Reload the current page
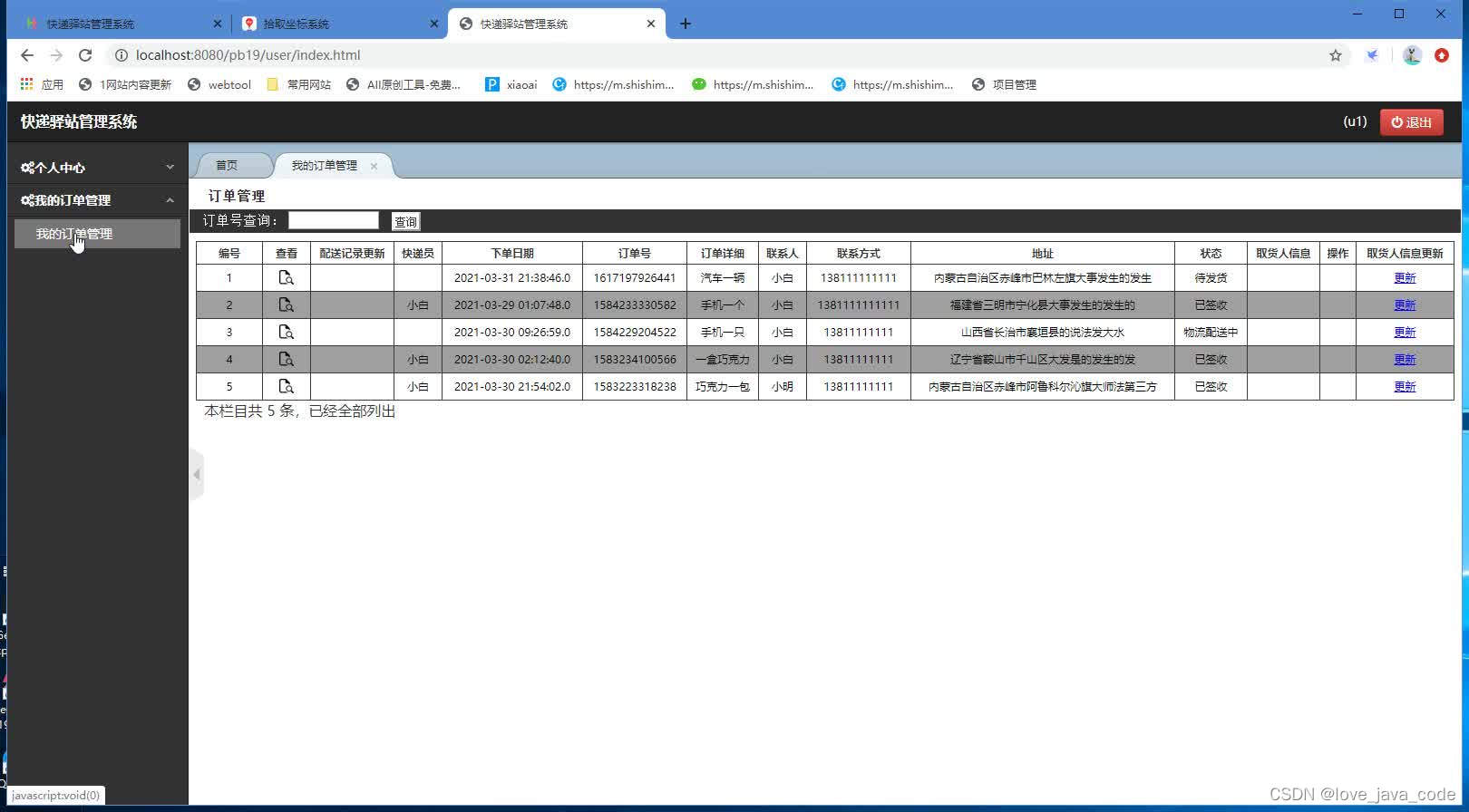 click(x=85, y=55)
